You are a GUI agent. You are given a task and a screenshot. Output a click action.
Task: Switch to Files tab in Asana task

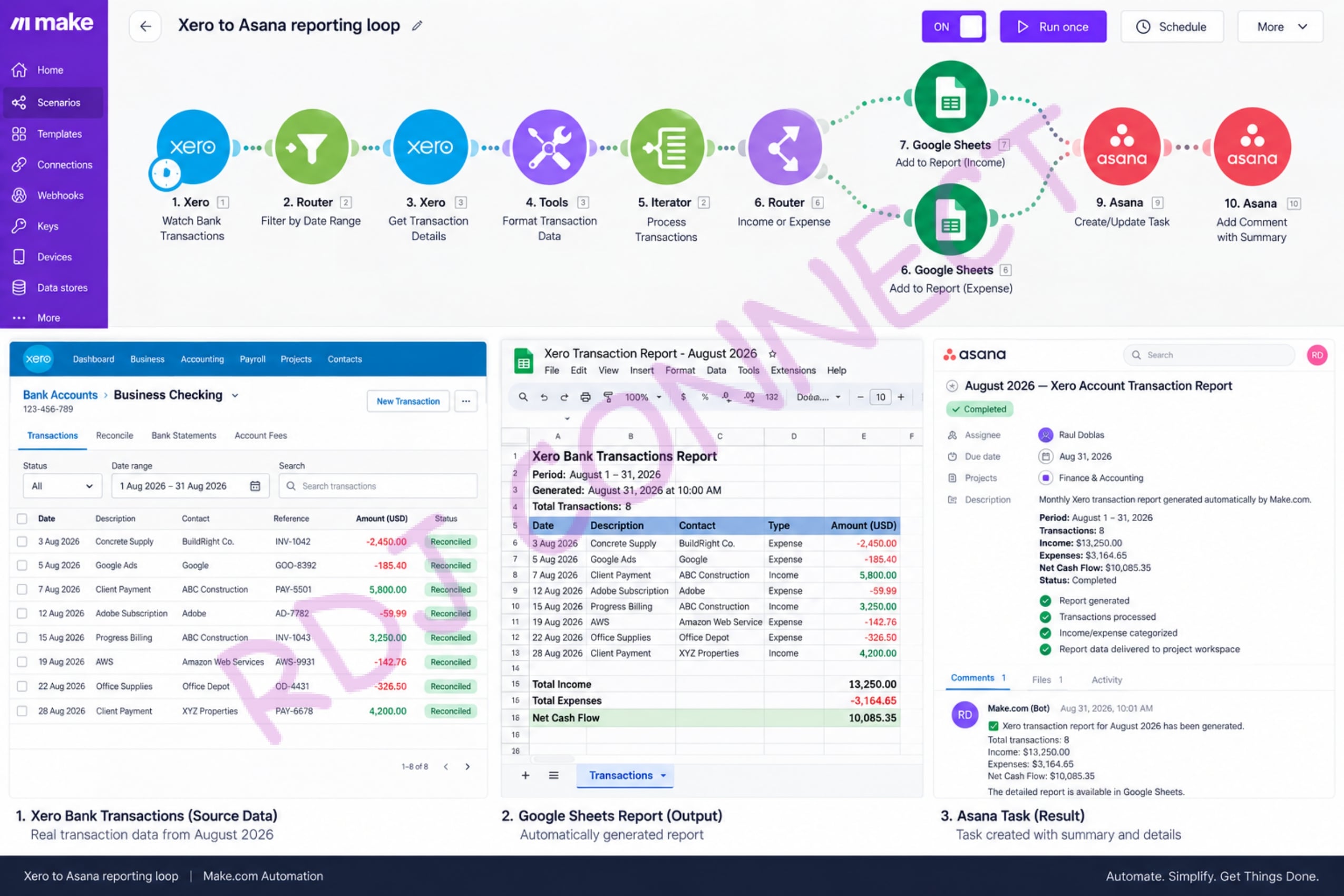[1047, 680]
